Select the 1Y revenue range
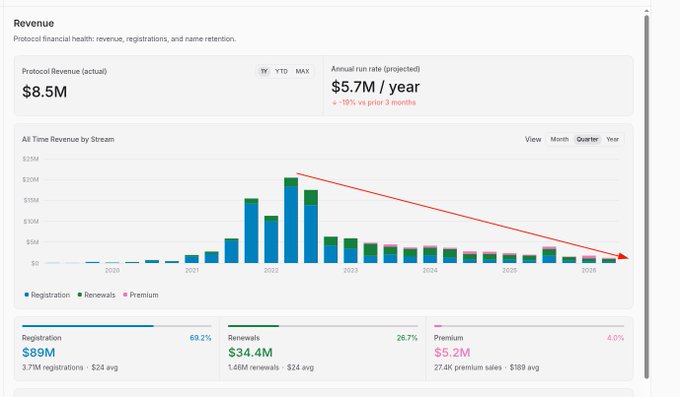 264,71
